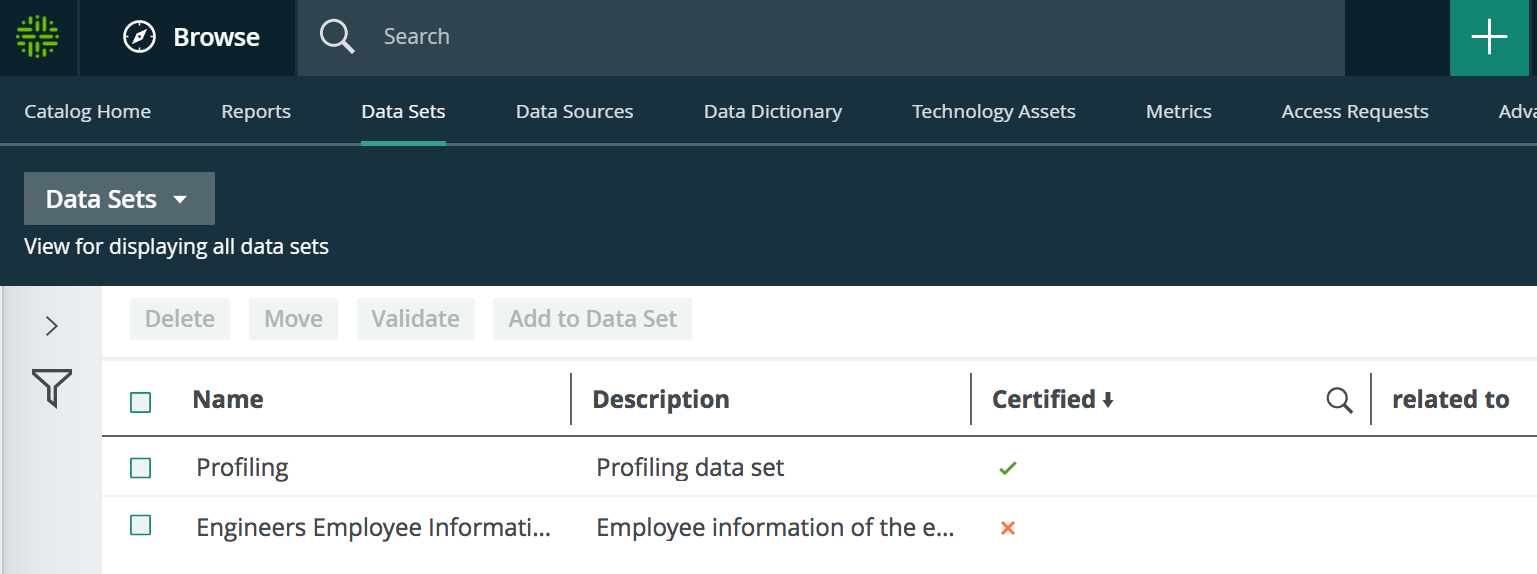Click the Validate button

coord(415,319)
